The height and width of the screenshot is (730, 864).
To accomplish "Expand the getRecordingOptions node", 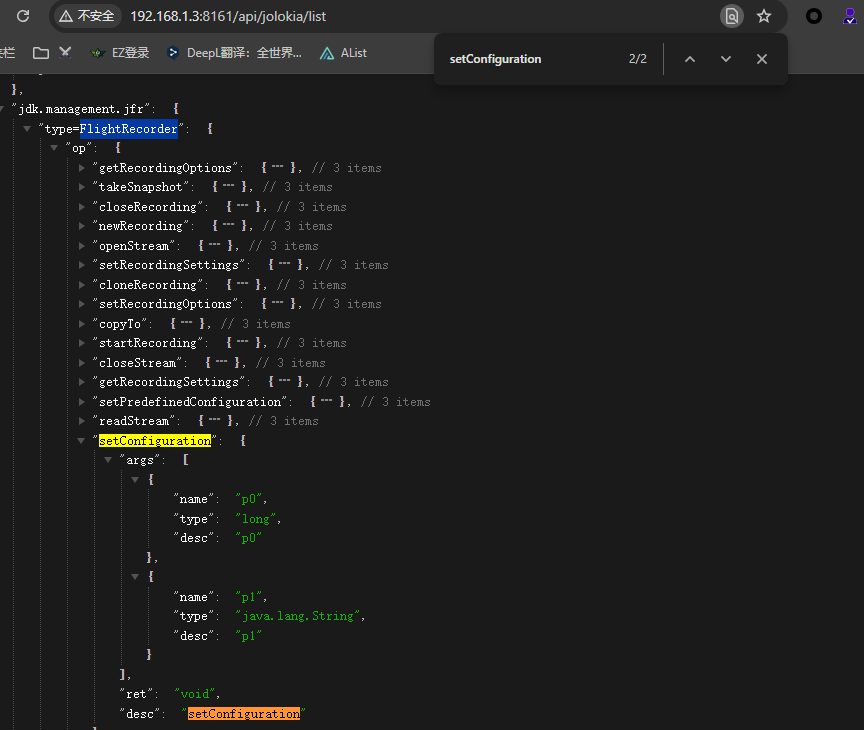I will click(81, 168).
